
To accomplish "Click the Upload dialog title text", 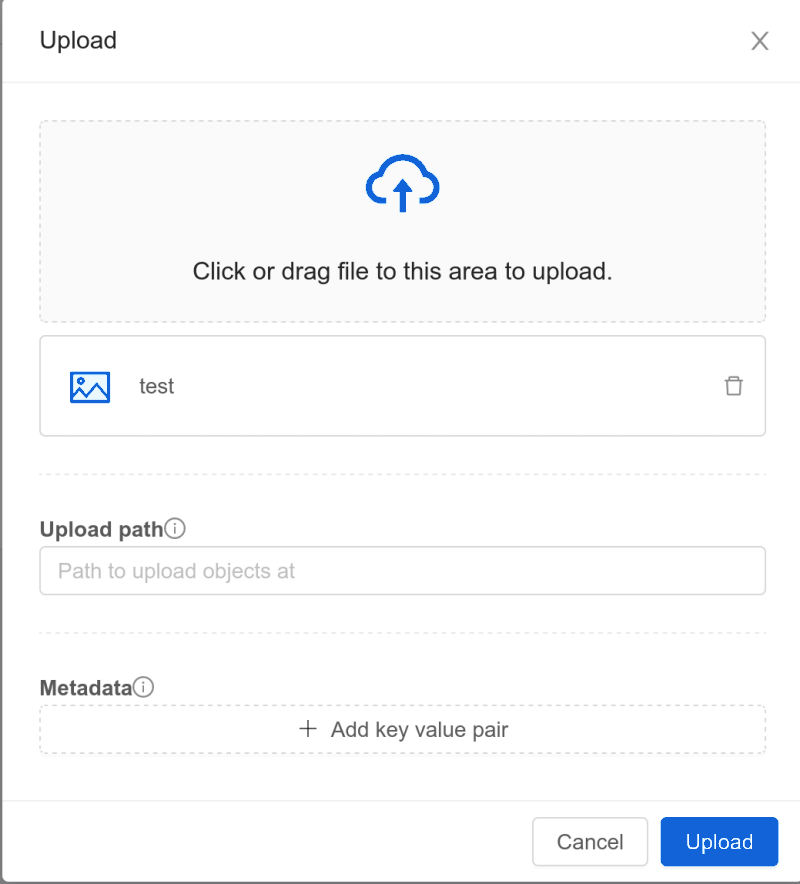I will point(78,41).
